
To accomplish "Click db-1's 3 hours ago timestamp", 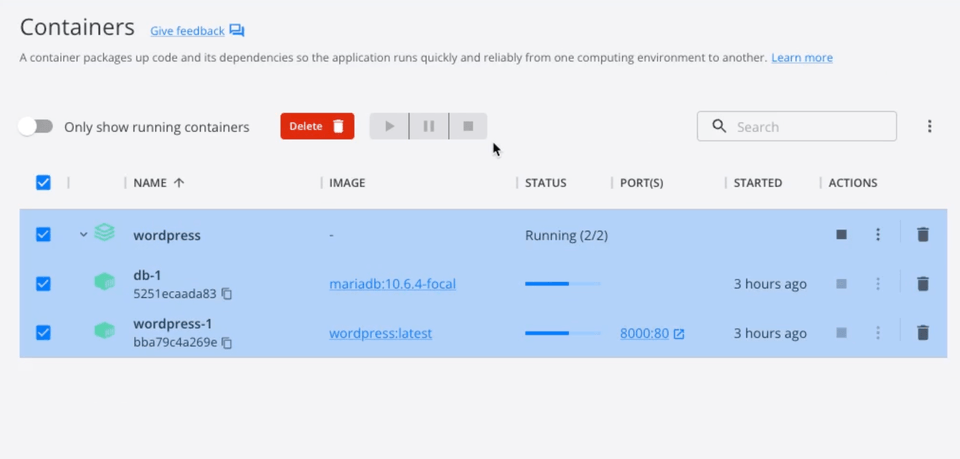I will [770, 284].
